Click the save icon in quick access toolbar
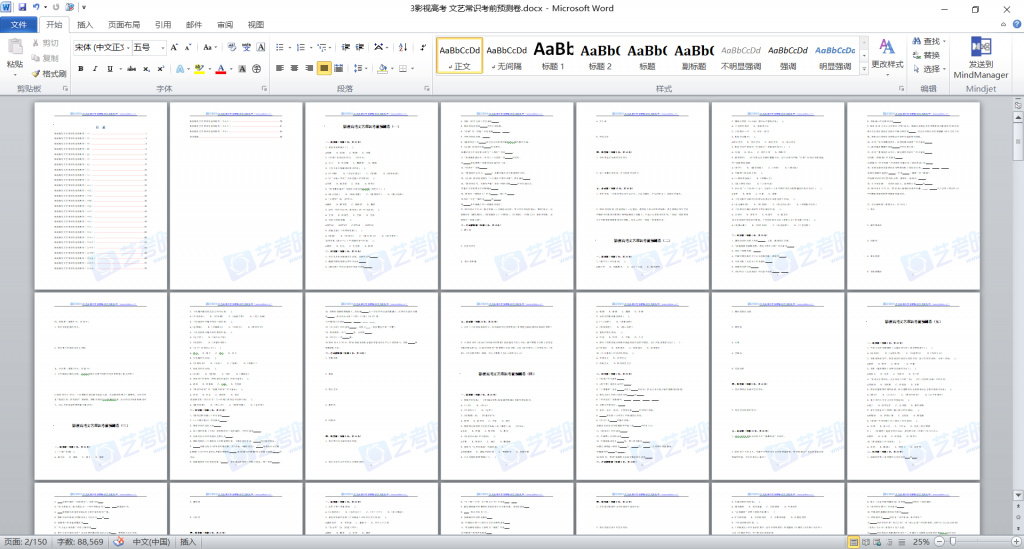Viewport: 1024px width, 549px height. 21,8
